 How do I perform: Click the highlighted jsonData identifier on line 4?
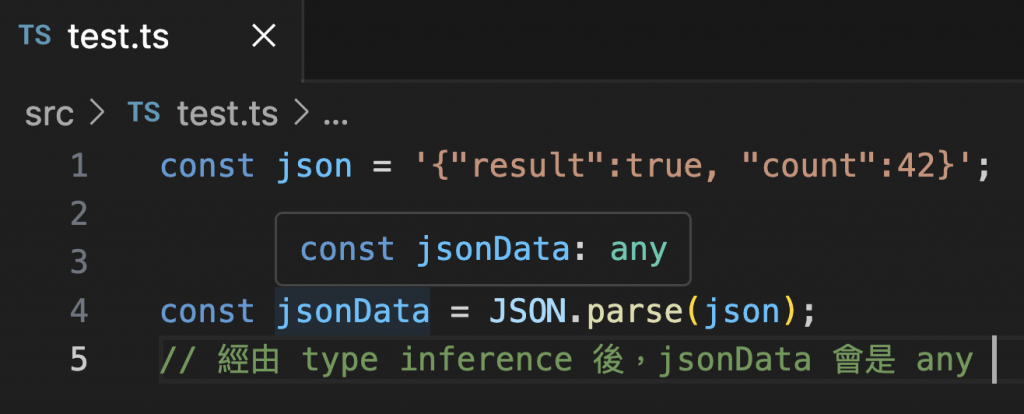coord(353,311)
